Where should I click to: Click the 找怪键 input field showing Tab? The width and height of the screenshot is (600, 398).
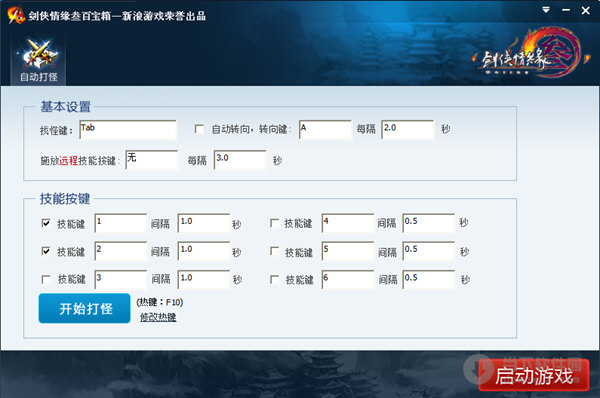(128, 130)
